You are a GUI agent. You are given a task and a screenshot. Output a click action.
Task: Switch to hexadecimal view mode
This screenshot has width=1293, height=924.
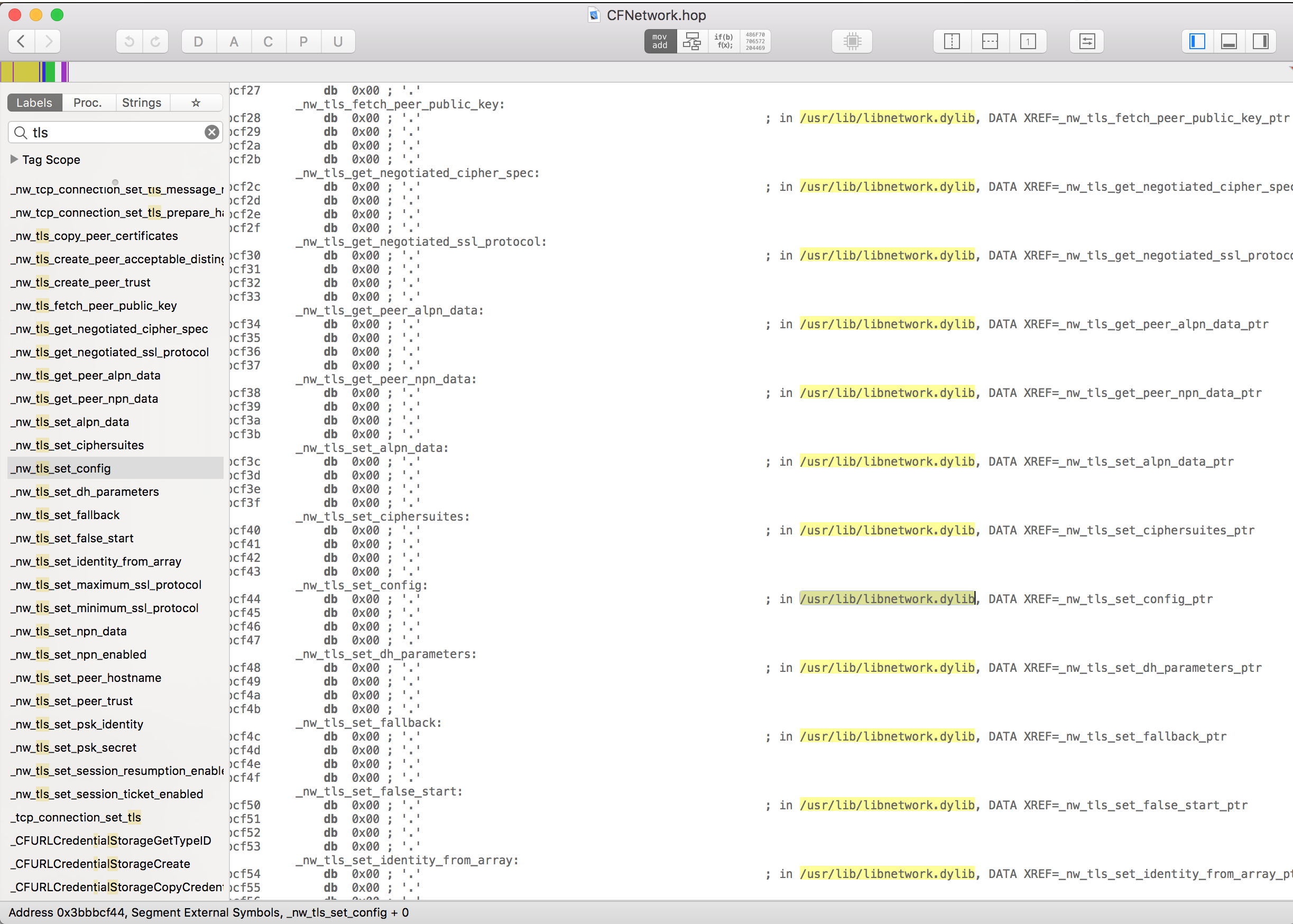coord(755,41)
